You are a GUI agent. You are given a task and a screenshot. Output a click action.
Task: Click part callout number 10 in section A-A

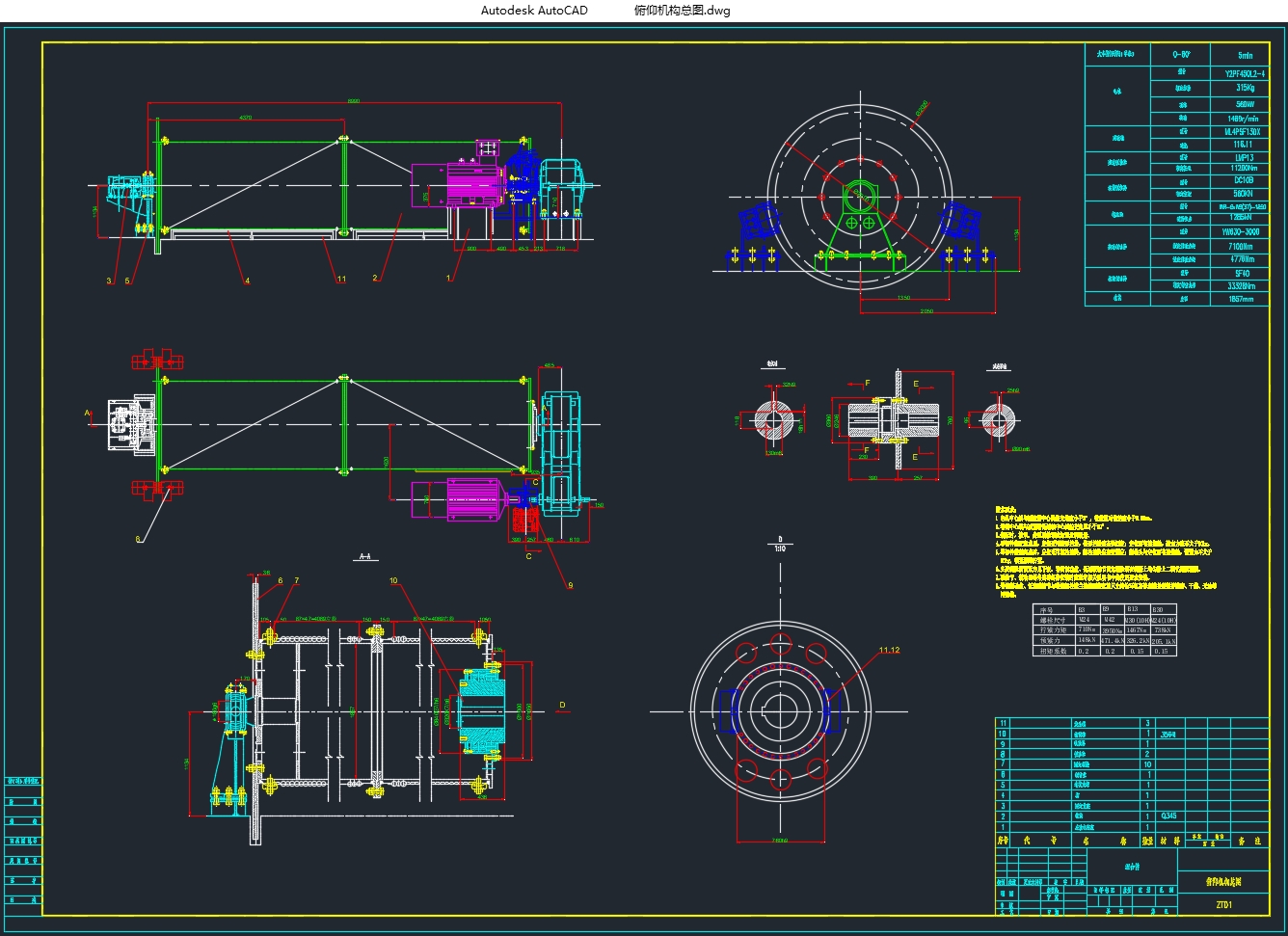[393, 581]
